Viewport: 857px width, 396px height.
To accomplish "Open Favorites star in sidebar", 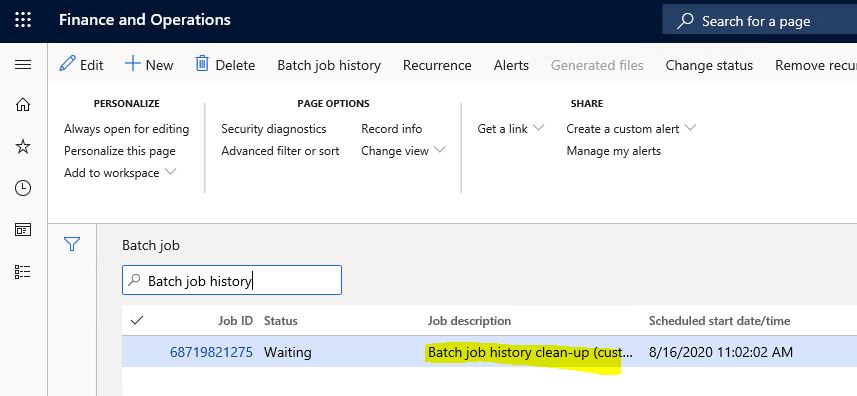I will tap(23, 146).
